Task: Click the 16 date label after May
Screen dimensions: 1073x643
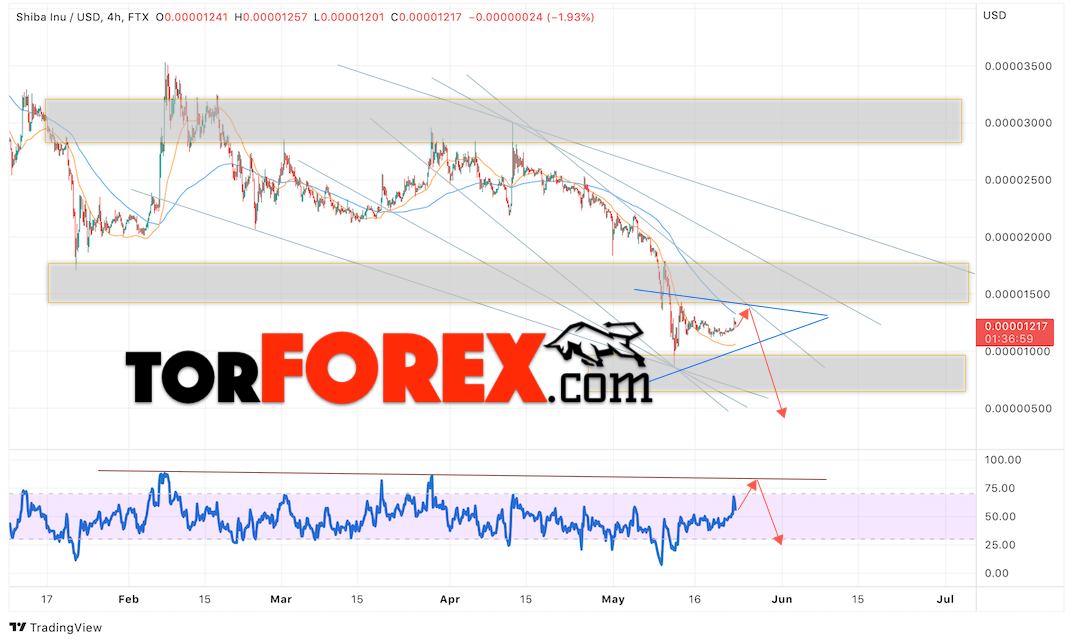Action: pos(695,599)
